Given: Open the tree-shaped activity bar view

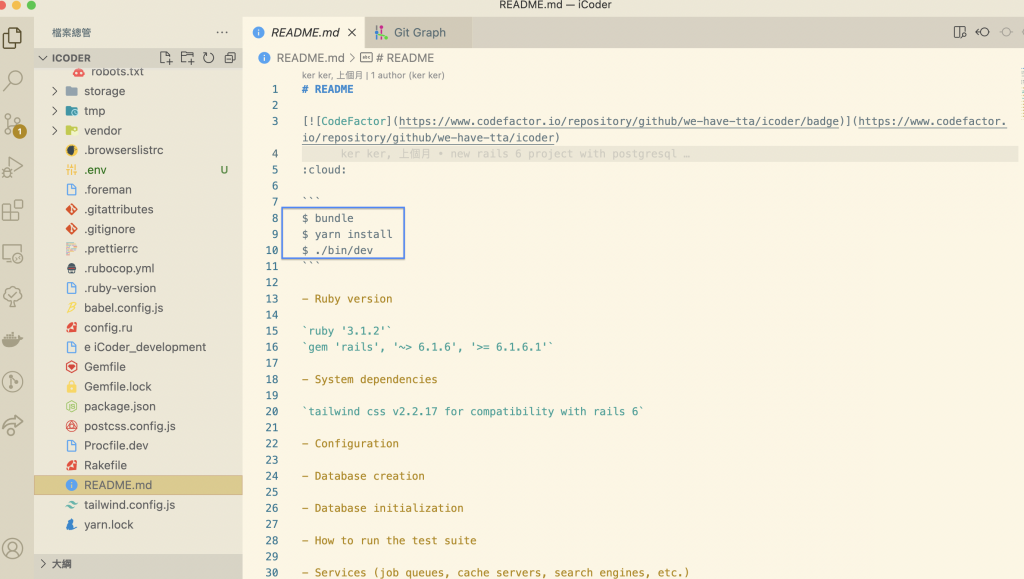Looking at the screenshot, I should coord(13,296).
